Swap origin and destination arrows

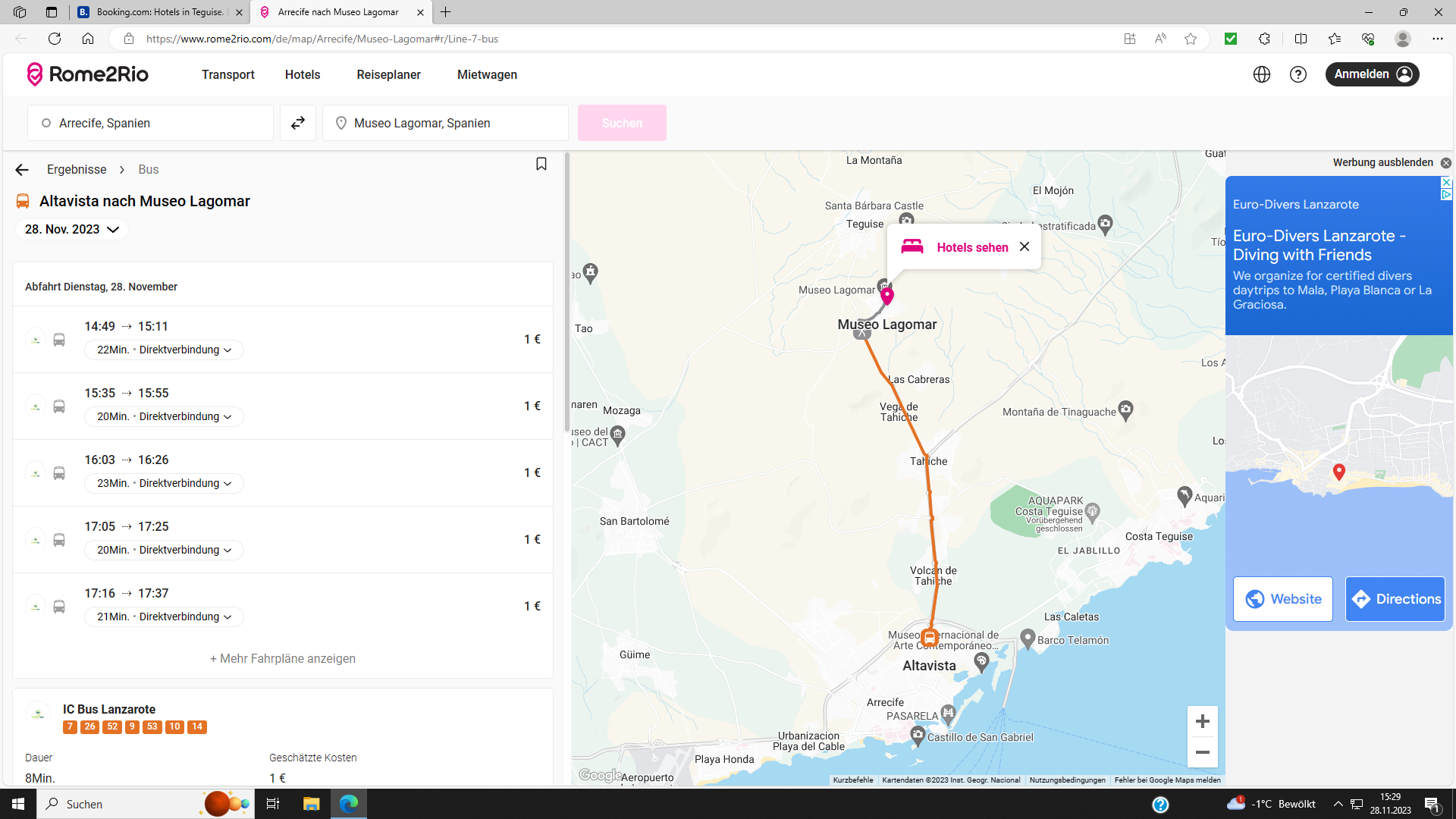298,123
